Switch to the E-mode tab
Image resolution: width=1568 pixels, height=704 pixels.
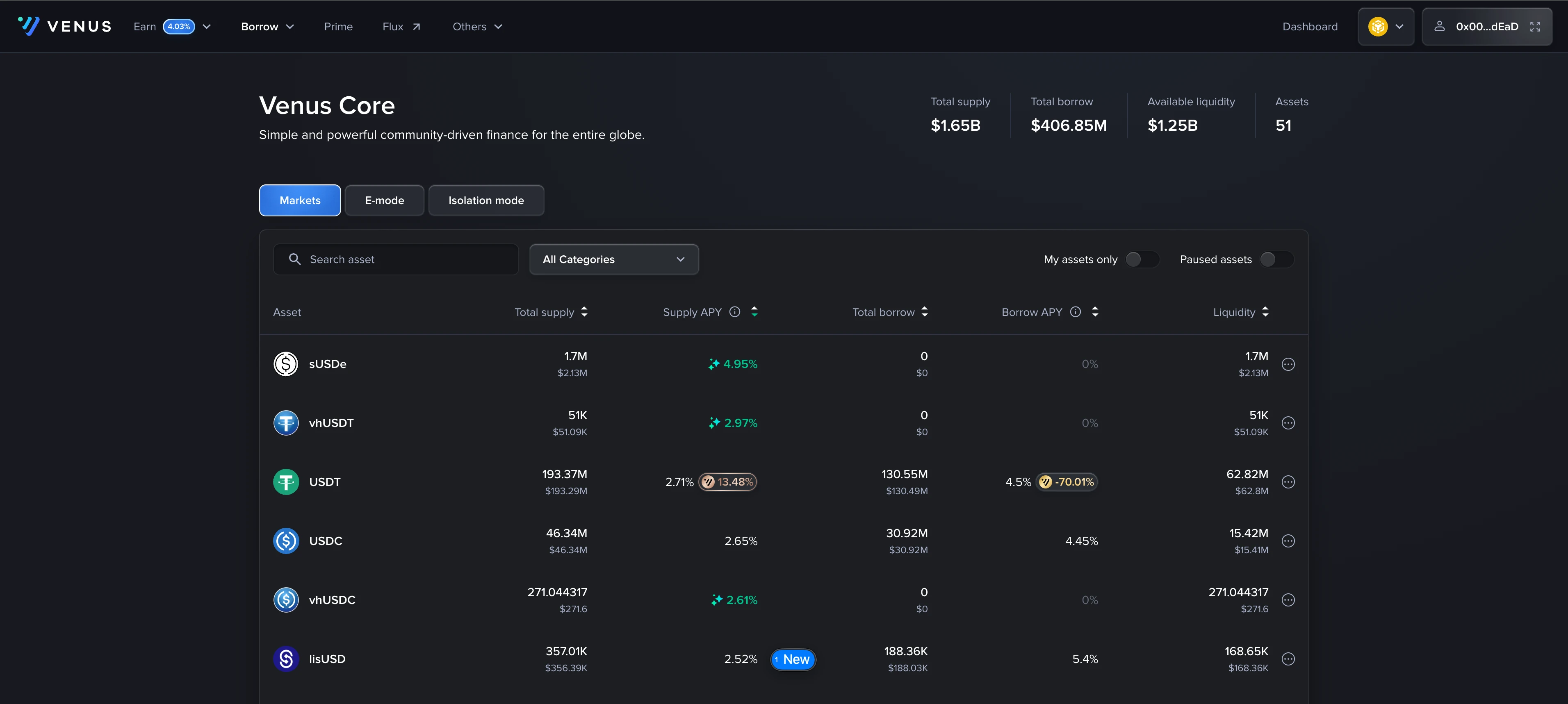tap(384, 200)
